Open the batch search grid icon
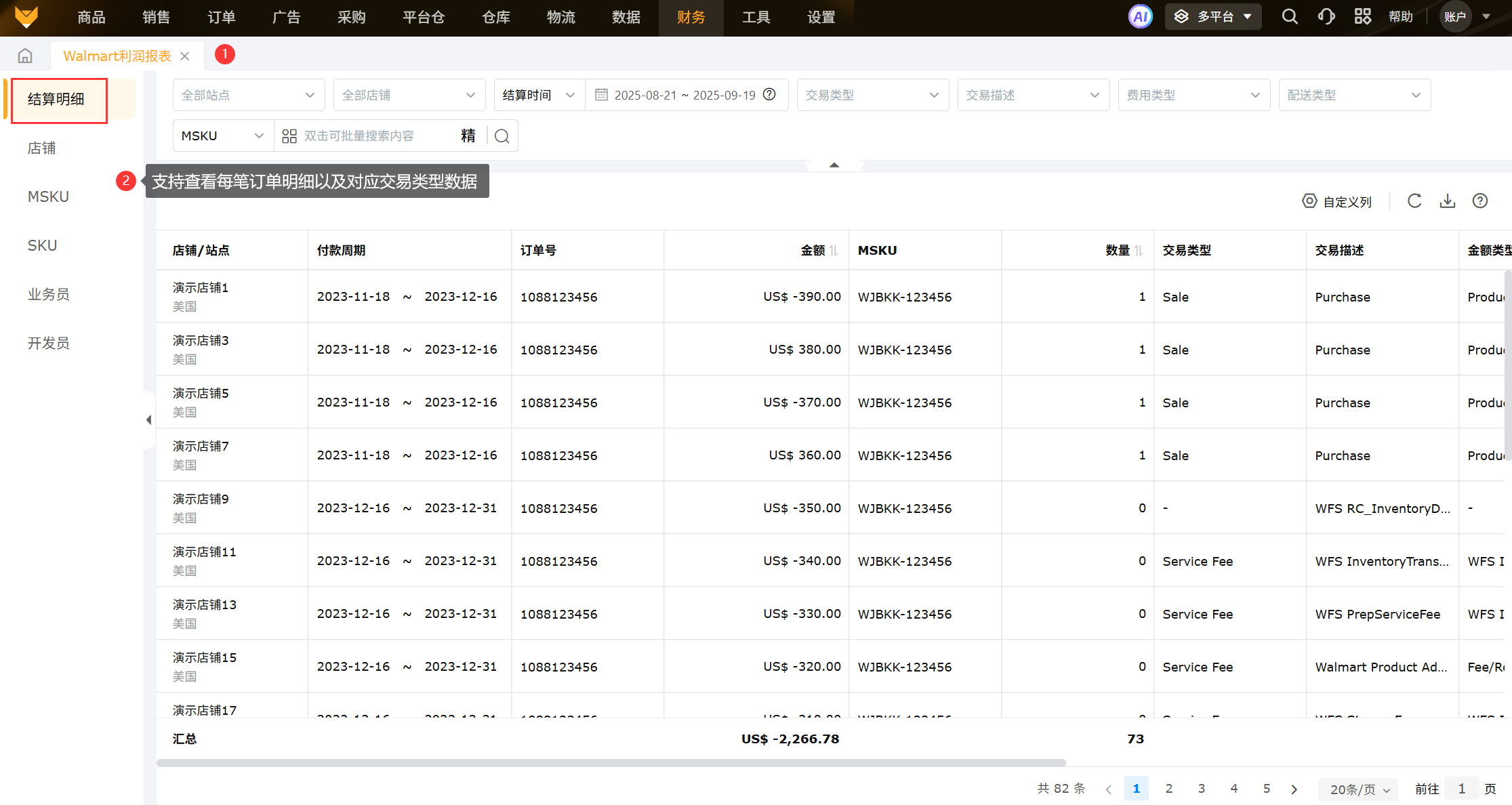This screenshot has height=805, width=1512. click(289, 136)
